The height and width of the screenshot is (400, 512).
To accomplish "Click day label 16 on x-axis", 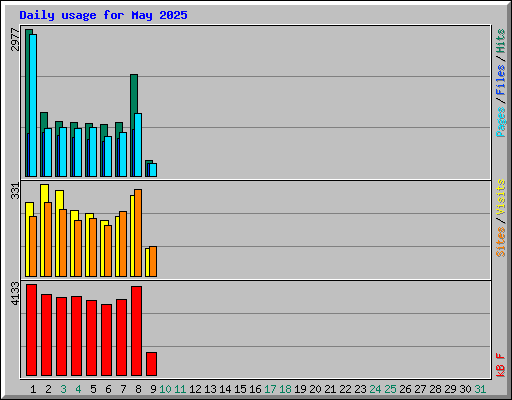I will tap(255, 389).
